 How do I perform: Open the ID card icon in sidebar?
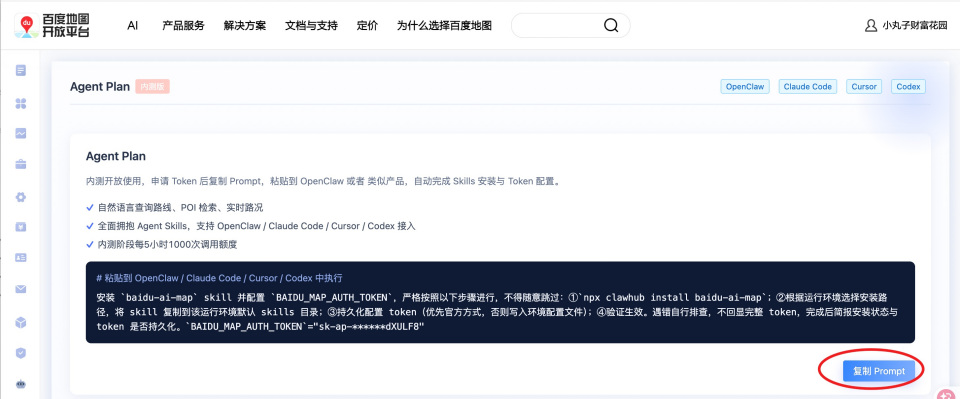21,258
